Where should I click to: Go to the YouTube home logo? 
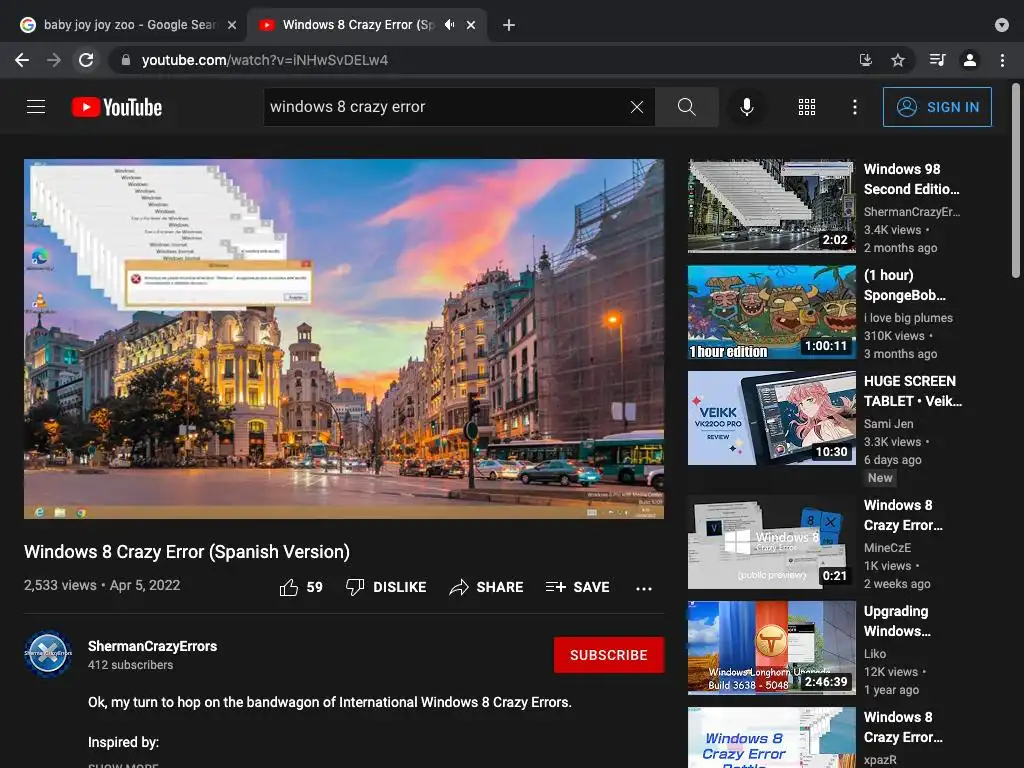coord(117,107)
